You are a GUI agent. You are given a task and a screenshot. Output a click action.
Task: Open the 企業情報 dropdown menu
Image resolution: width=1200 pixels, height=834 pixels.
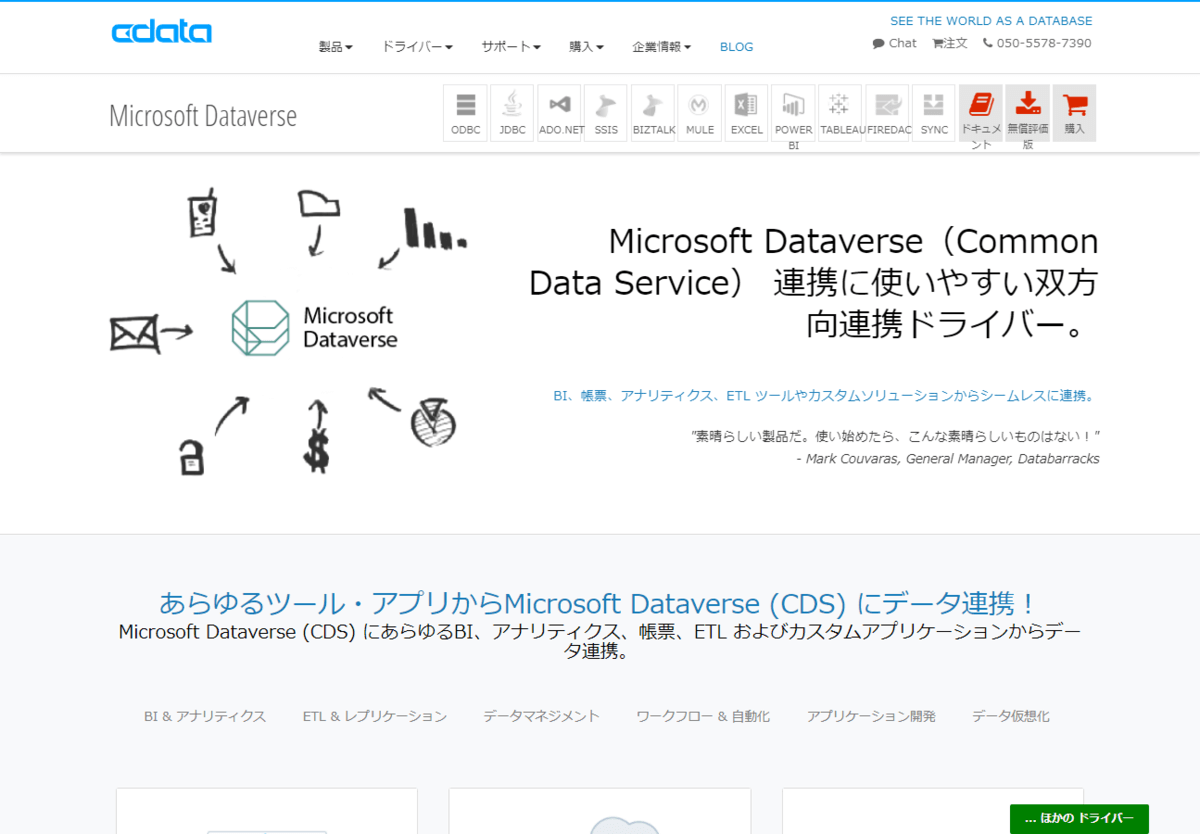coord(662,47)
